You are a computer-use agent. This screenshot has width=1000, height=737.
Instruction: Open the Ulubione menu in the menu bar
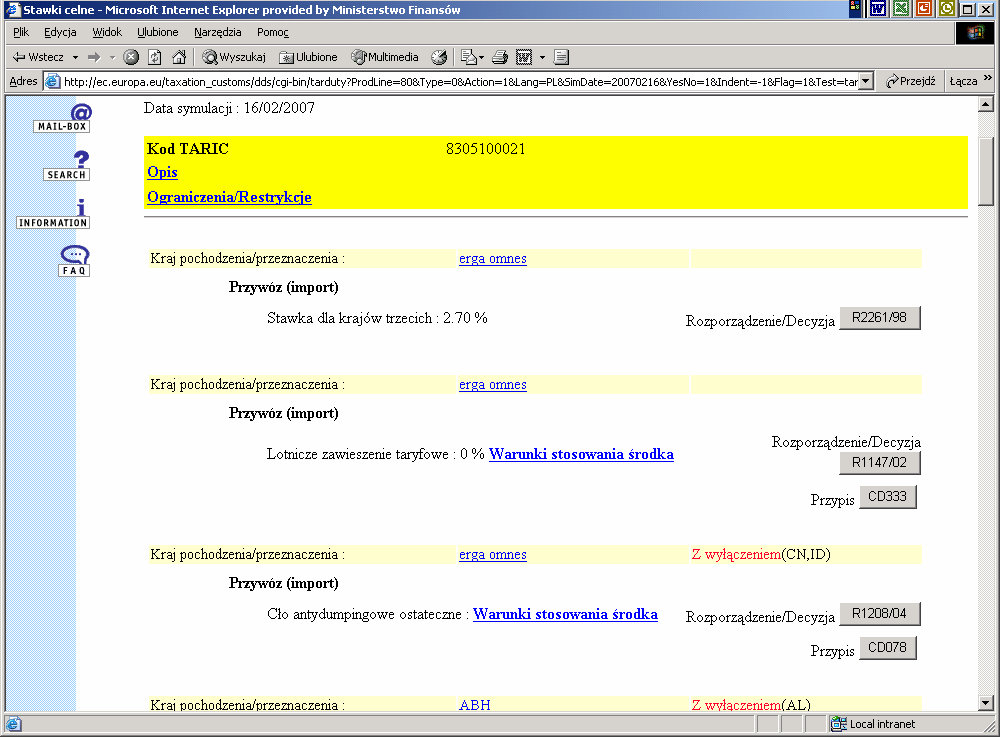pos(158,32)
